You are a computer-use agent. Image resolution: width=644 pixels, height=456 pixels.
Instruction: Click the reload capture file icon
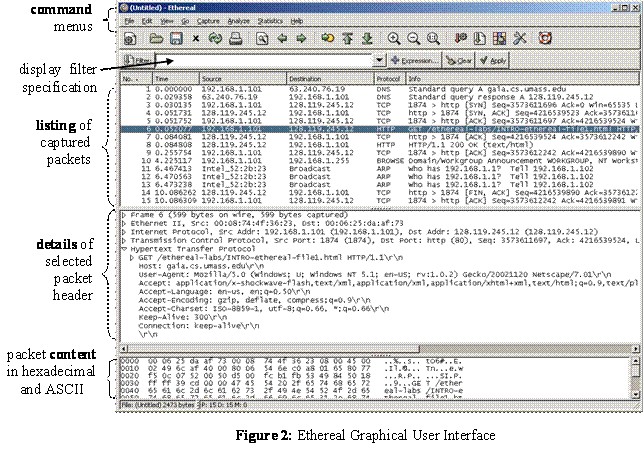[x=215, y=38]
